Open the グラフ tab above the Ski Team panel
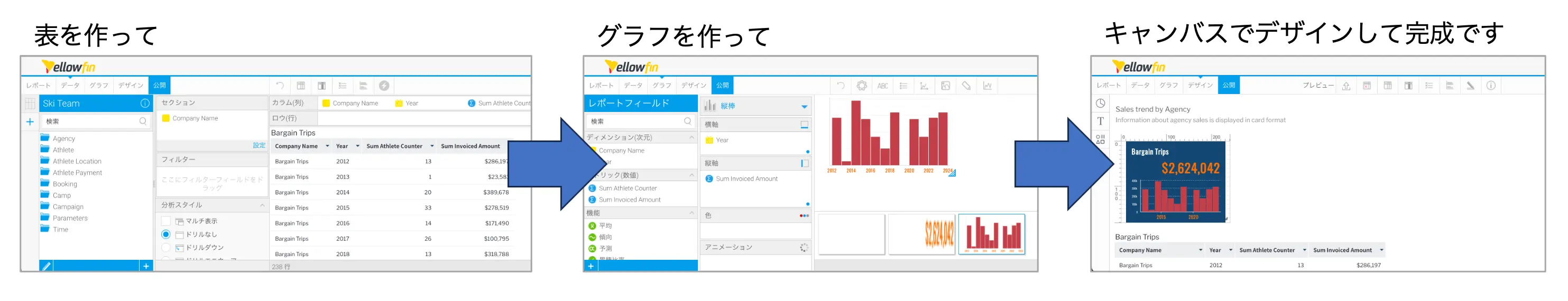Image resolution: width=1568 pixels, height=301 pixels. (99, 86)
